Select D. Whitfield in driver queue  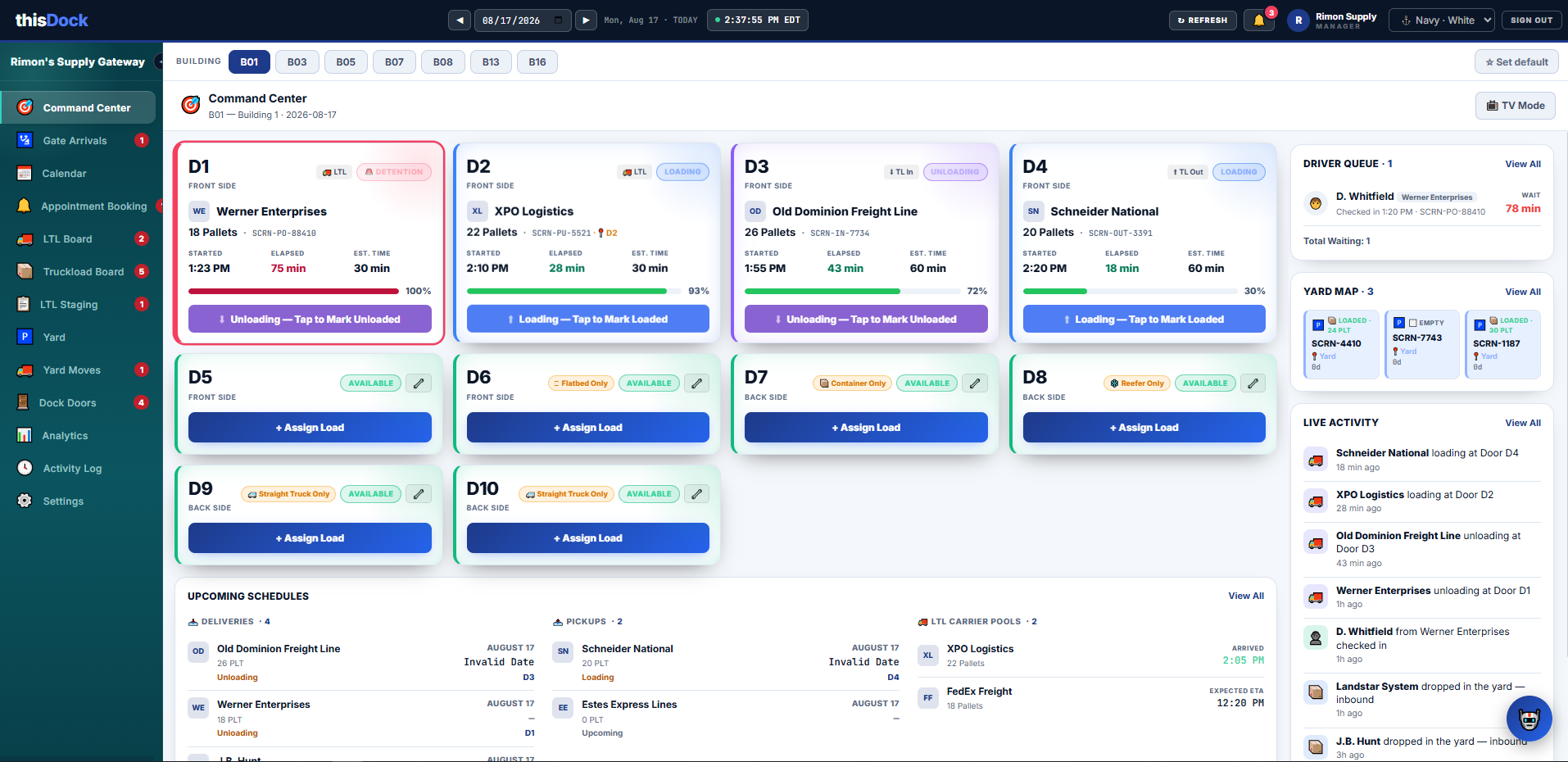tap(1422, 203)
